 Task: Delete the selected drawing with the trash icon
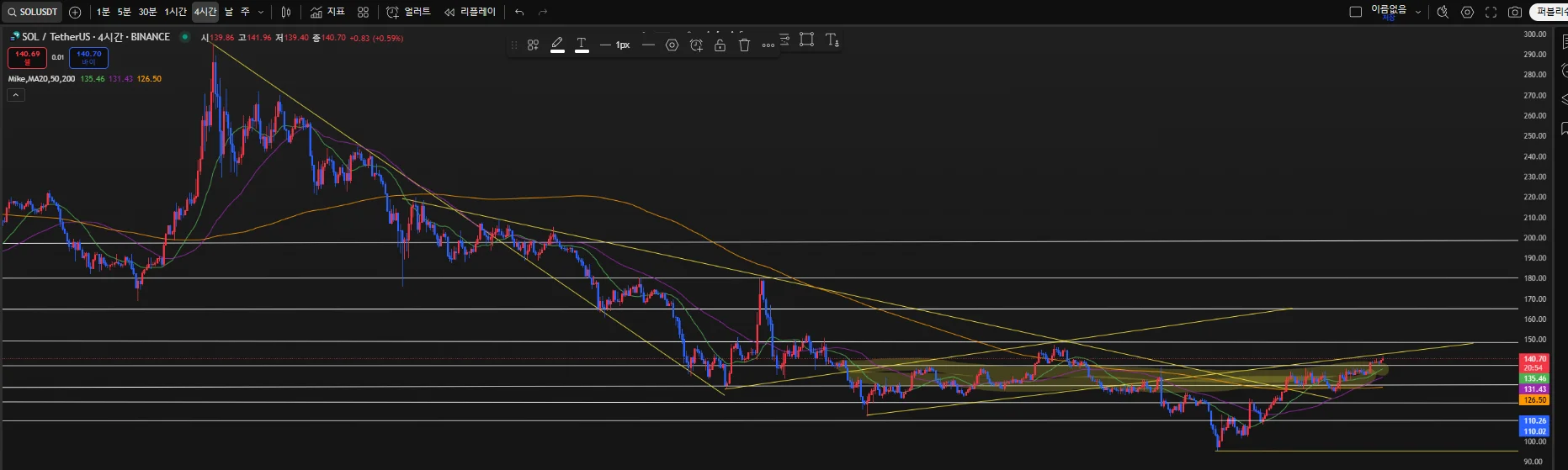744,45
